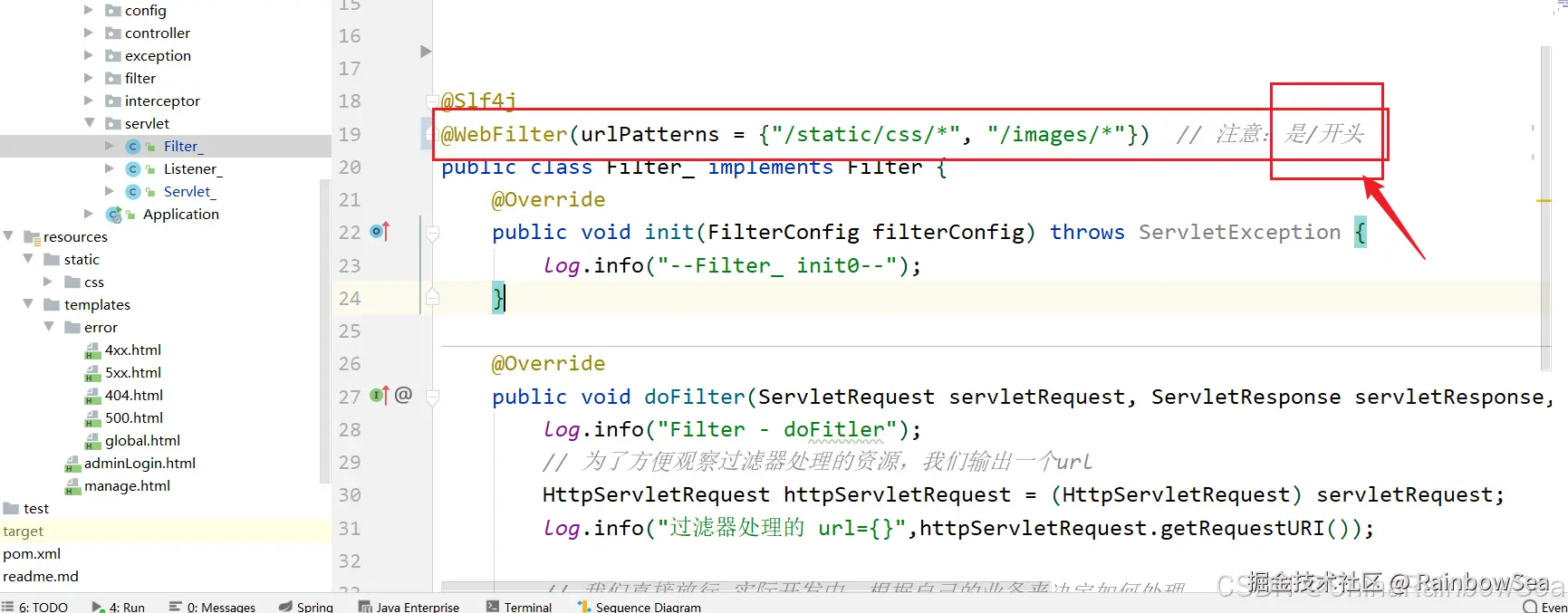Open the Spring tool window
Viewport: 1568px width, 613px height.
pyautogui.click(x=306, y=607)
